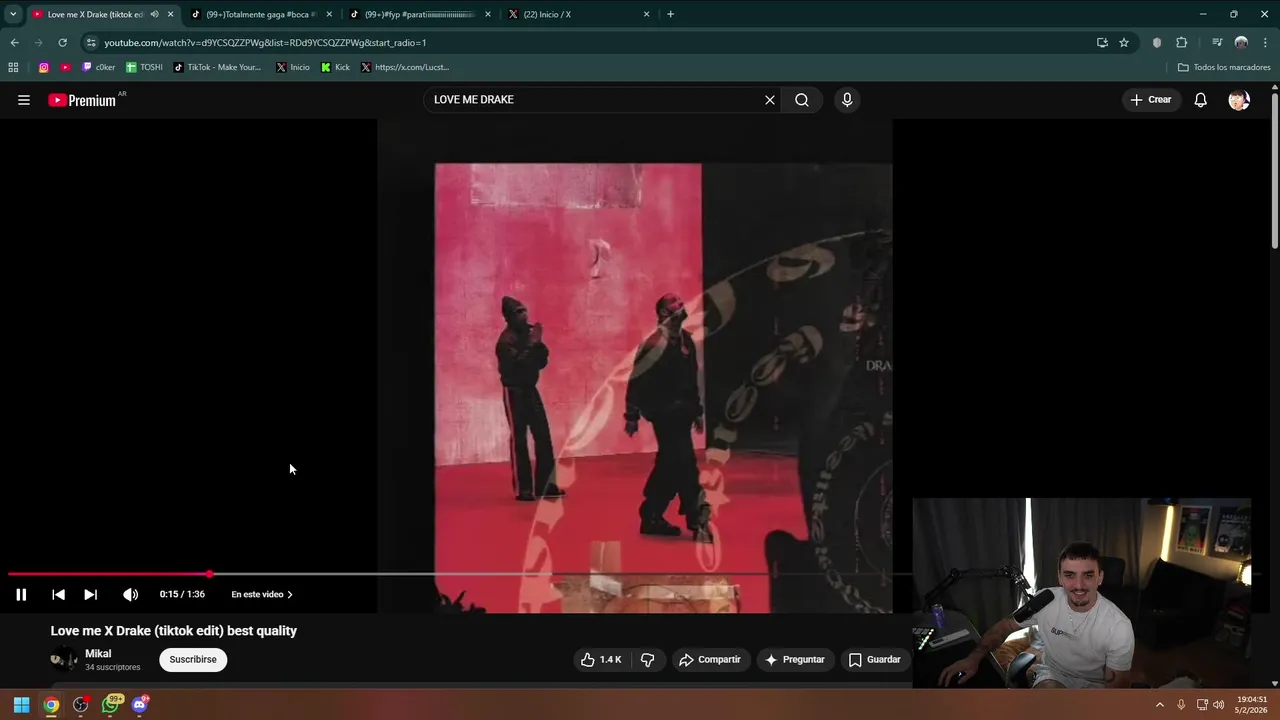Go back with the browser back arrow
Screen dimensions: 1280x720
point(14,42)
